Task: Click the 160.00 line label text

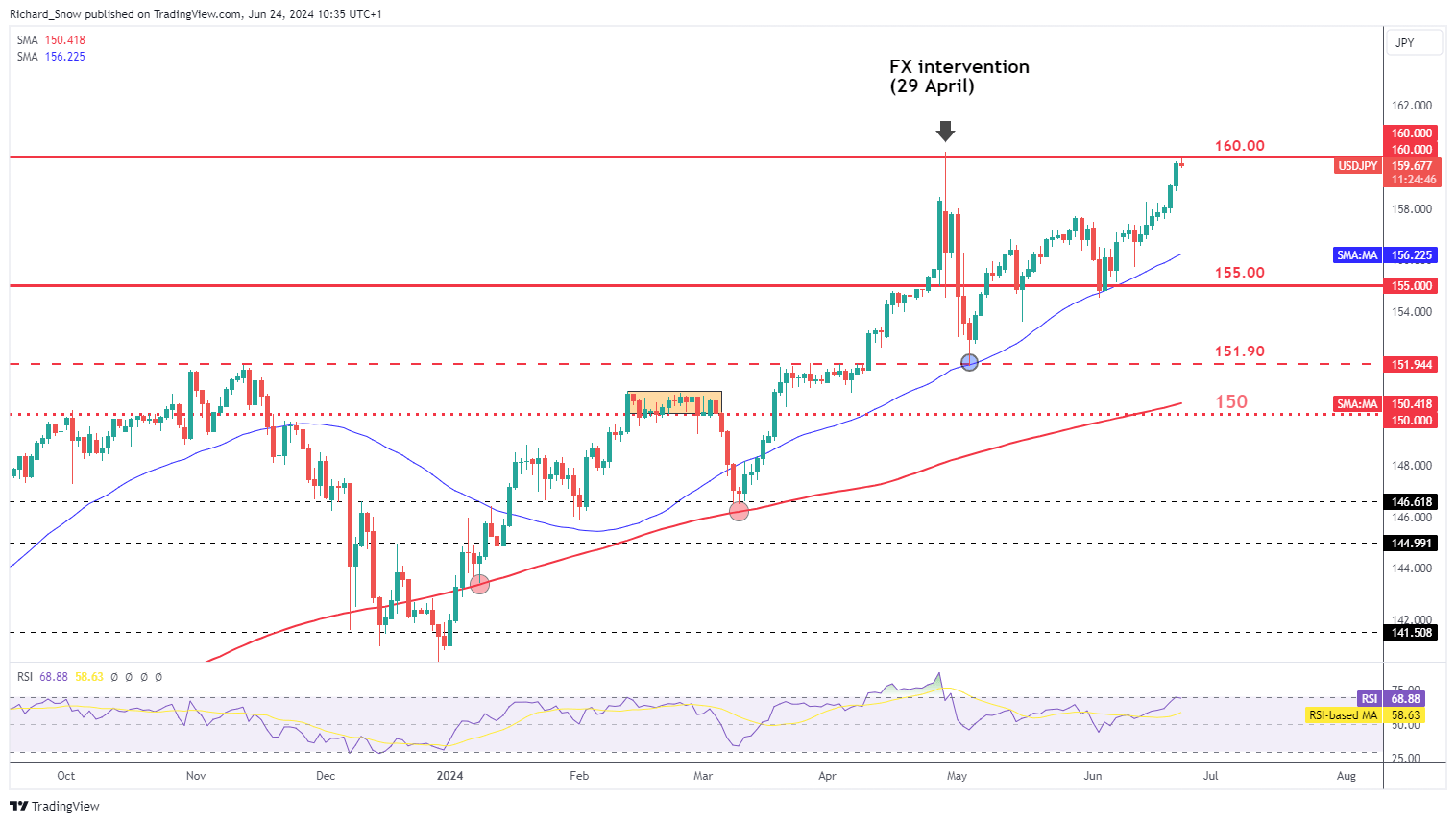Action: (x=1240, y=146)
